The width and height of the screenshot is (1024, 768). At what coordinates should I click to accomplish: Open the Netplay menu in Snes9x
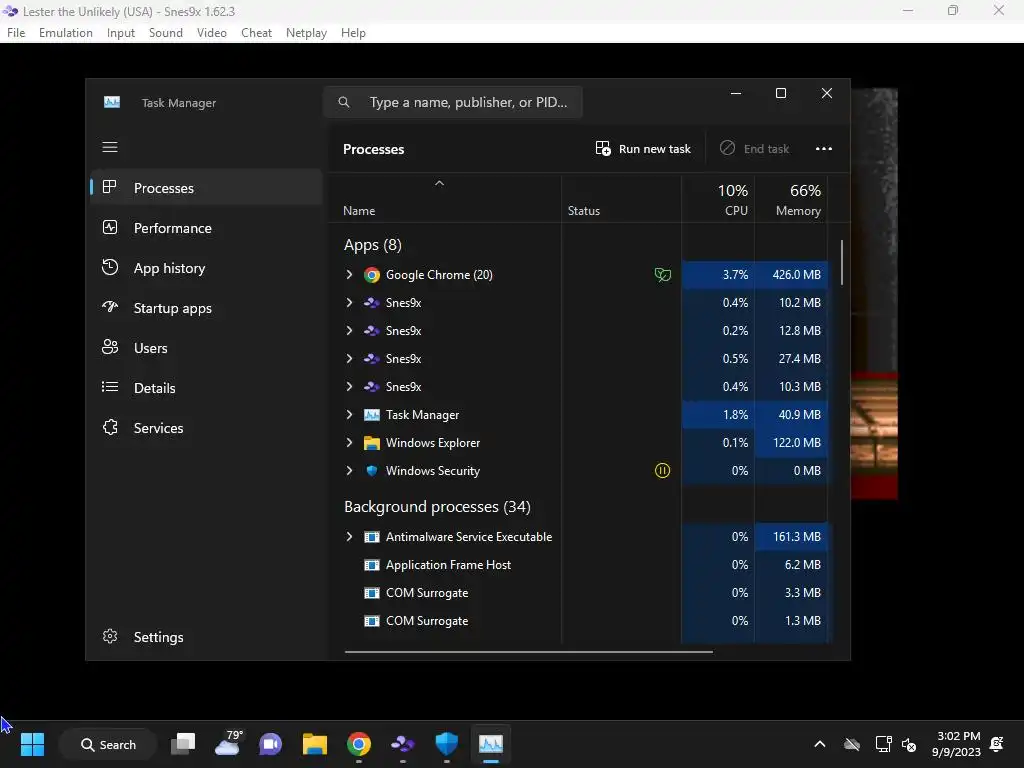(306, 33)
